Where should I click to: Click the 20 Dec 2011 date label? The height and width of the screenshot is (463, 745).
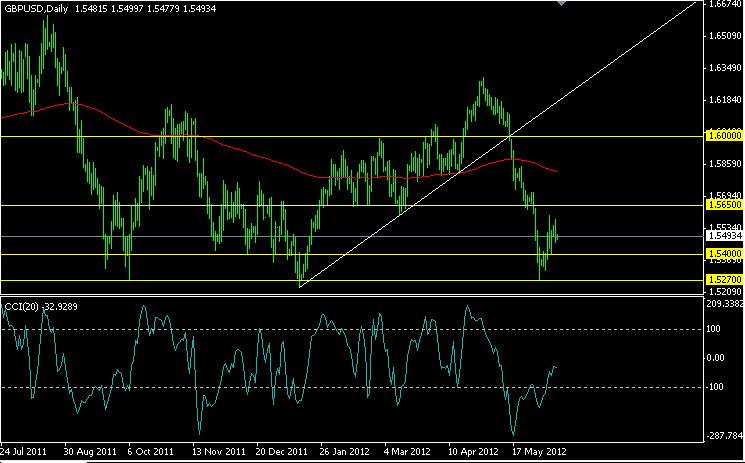282,451
